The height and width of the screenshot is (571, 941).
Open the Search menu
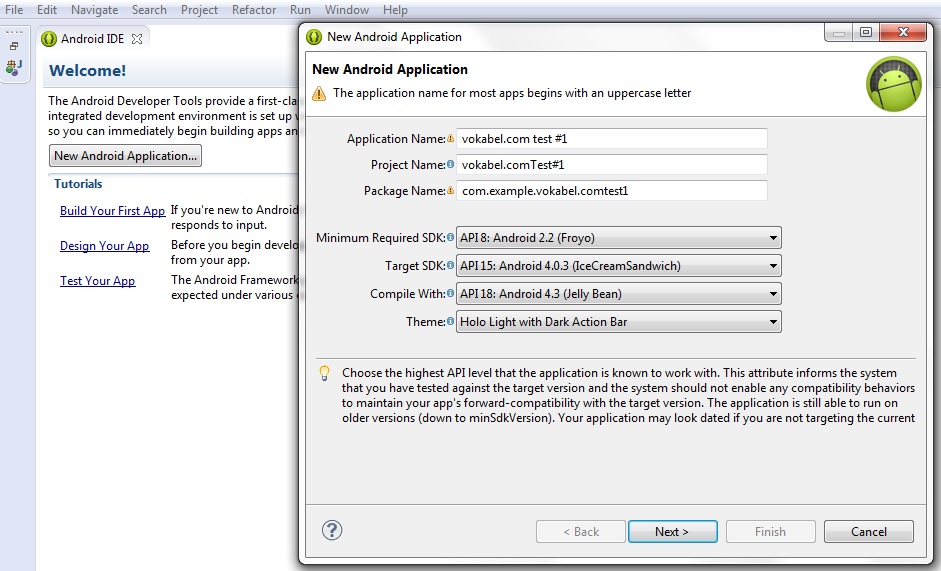tap(149, 10)
